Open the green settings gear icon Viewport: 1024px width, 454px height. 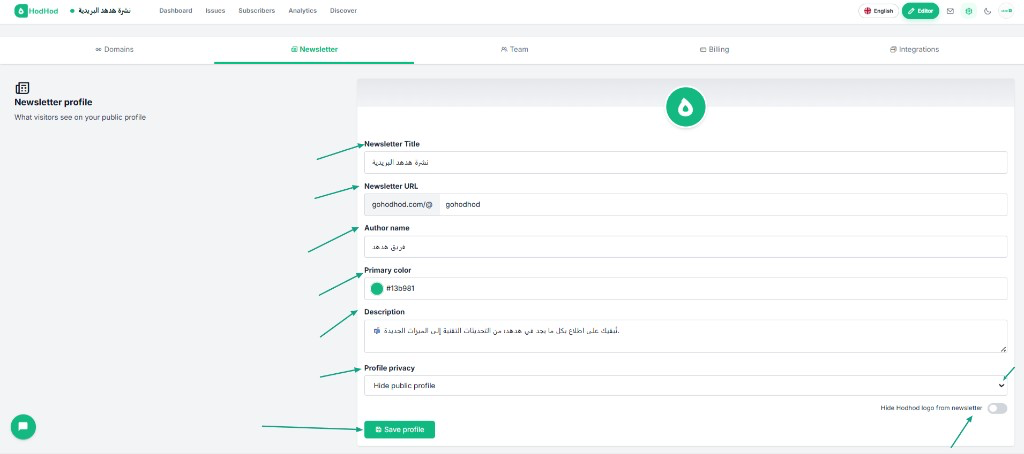(x=969, y=11)
